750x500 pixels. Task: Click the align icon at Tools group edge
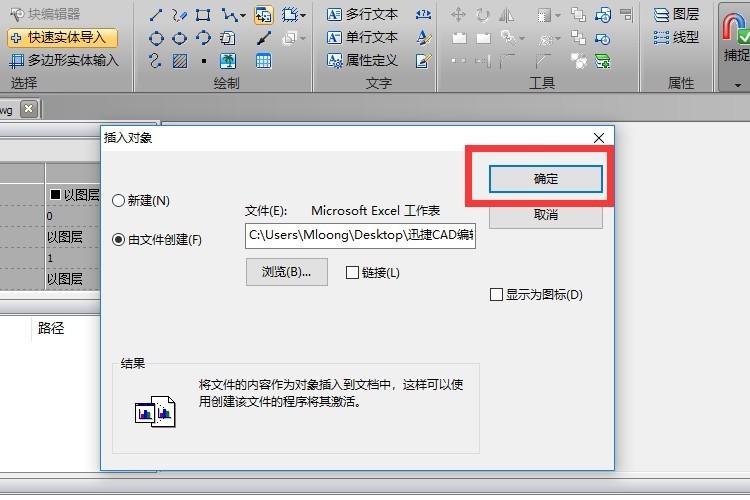[626, 15]
